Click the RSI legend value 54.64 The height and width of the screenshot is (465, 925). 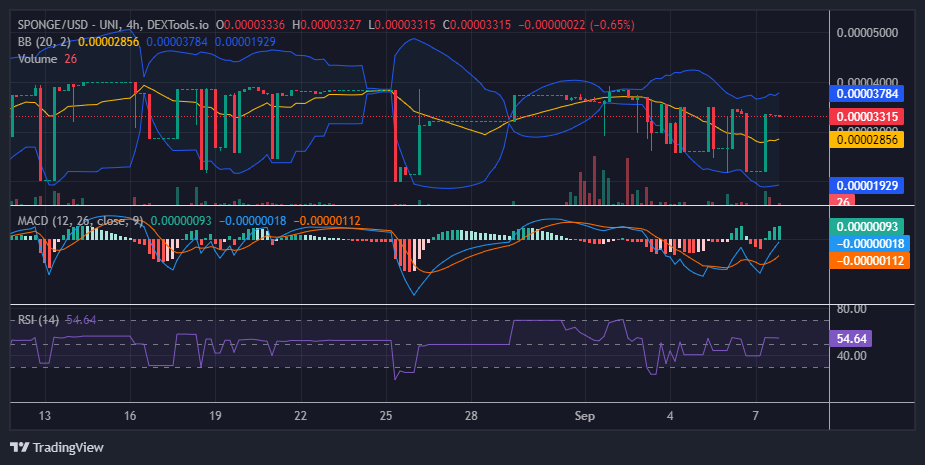(81, 320)
